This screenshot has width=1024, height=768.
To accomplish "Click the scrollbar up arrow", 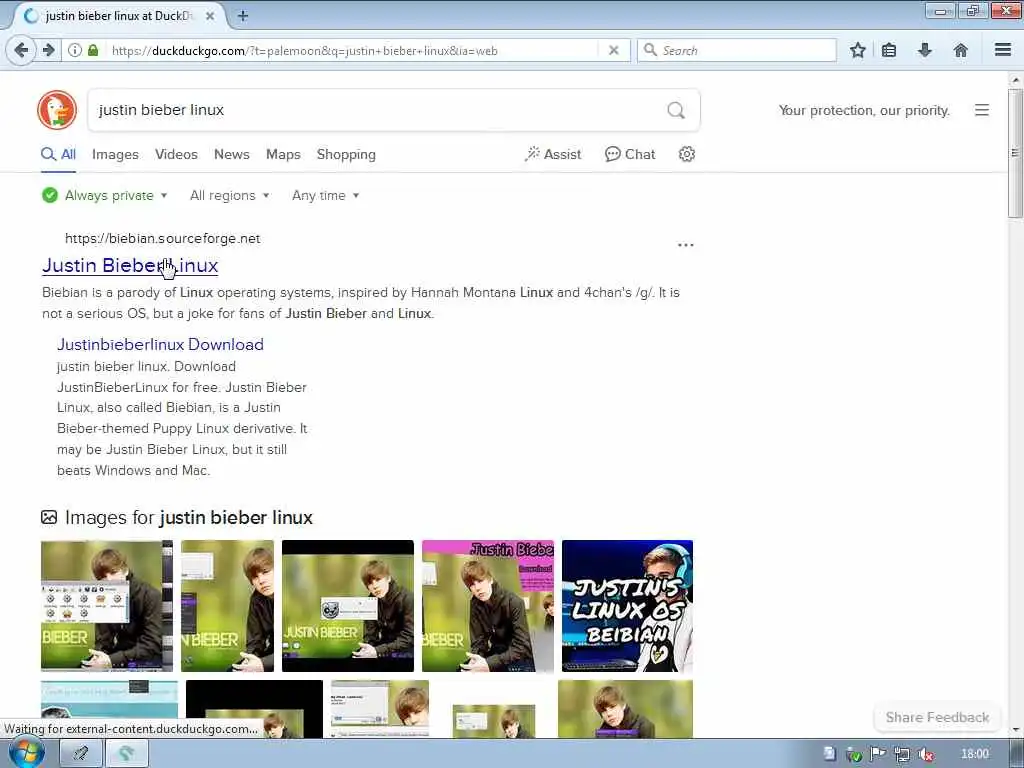I will tap(1015, 80).
